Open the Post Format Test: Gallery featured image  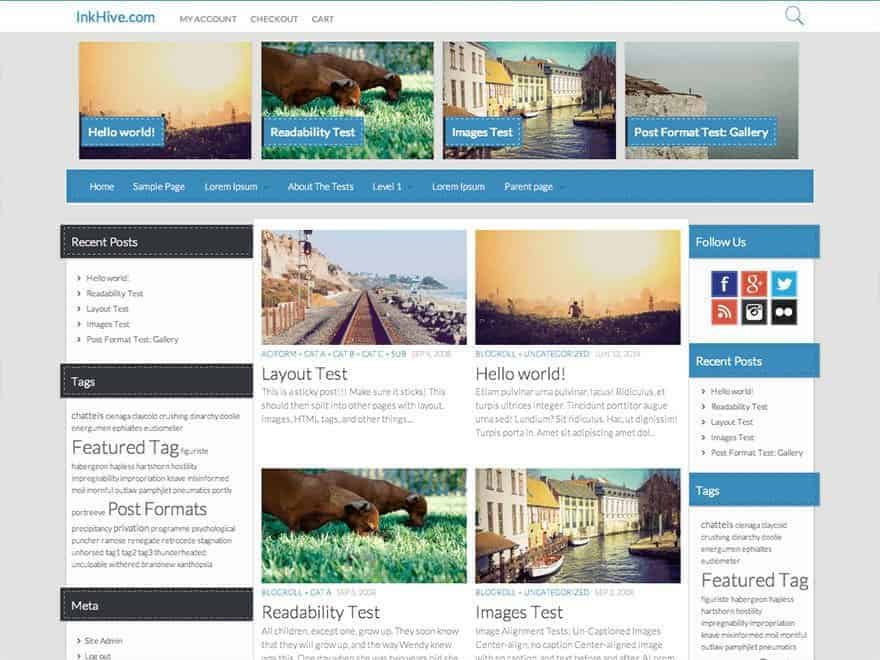click(x=712, y=100)
